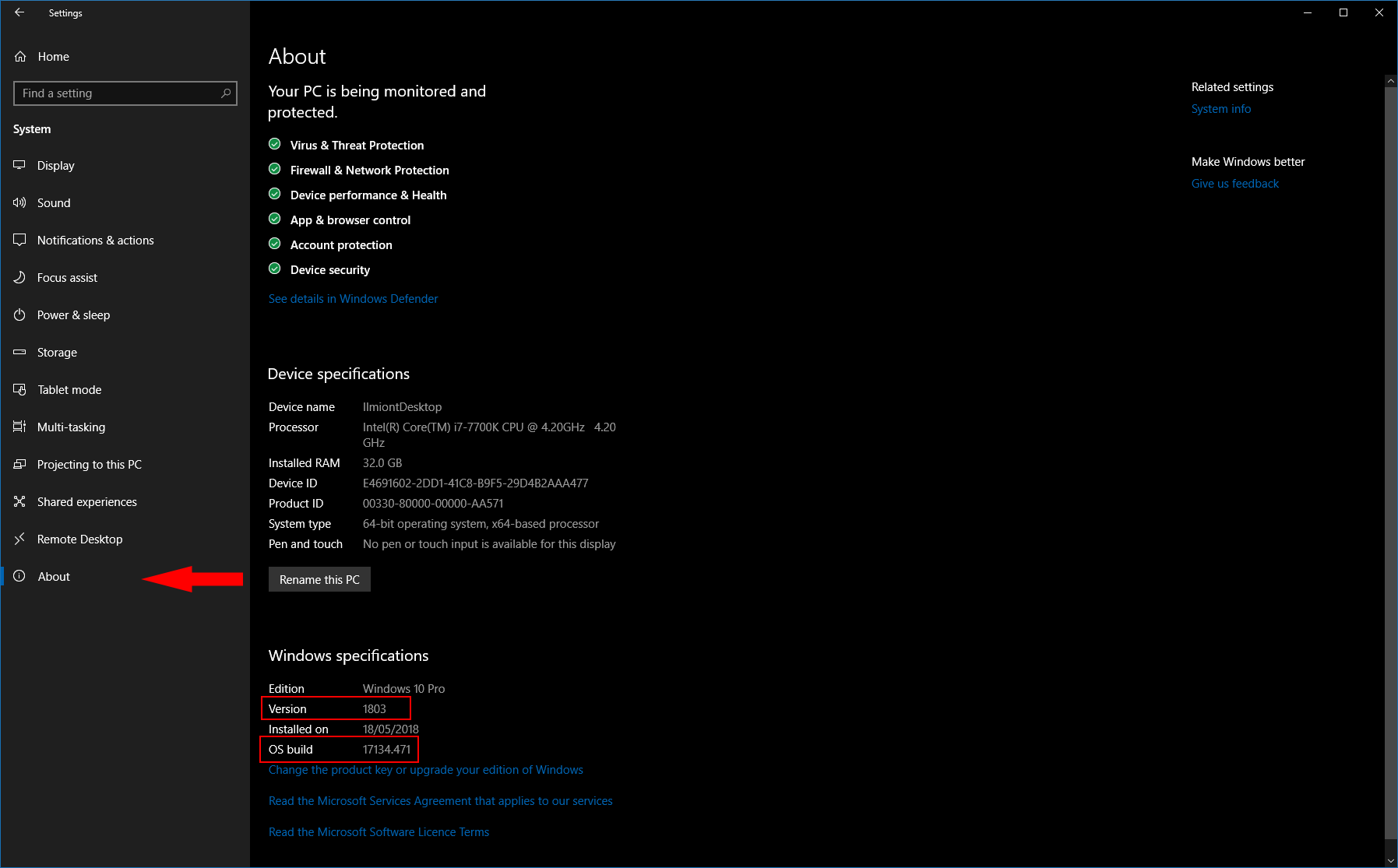Open Remote Desktop settings

79,539
